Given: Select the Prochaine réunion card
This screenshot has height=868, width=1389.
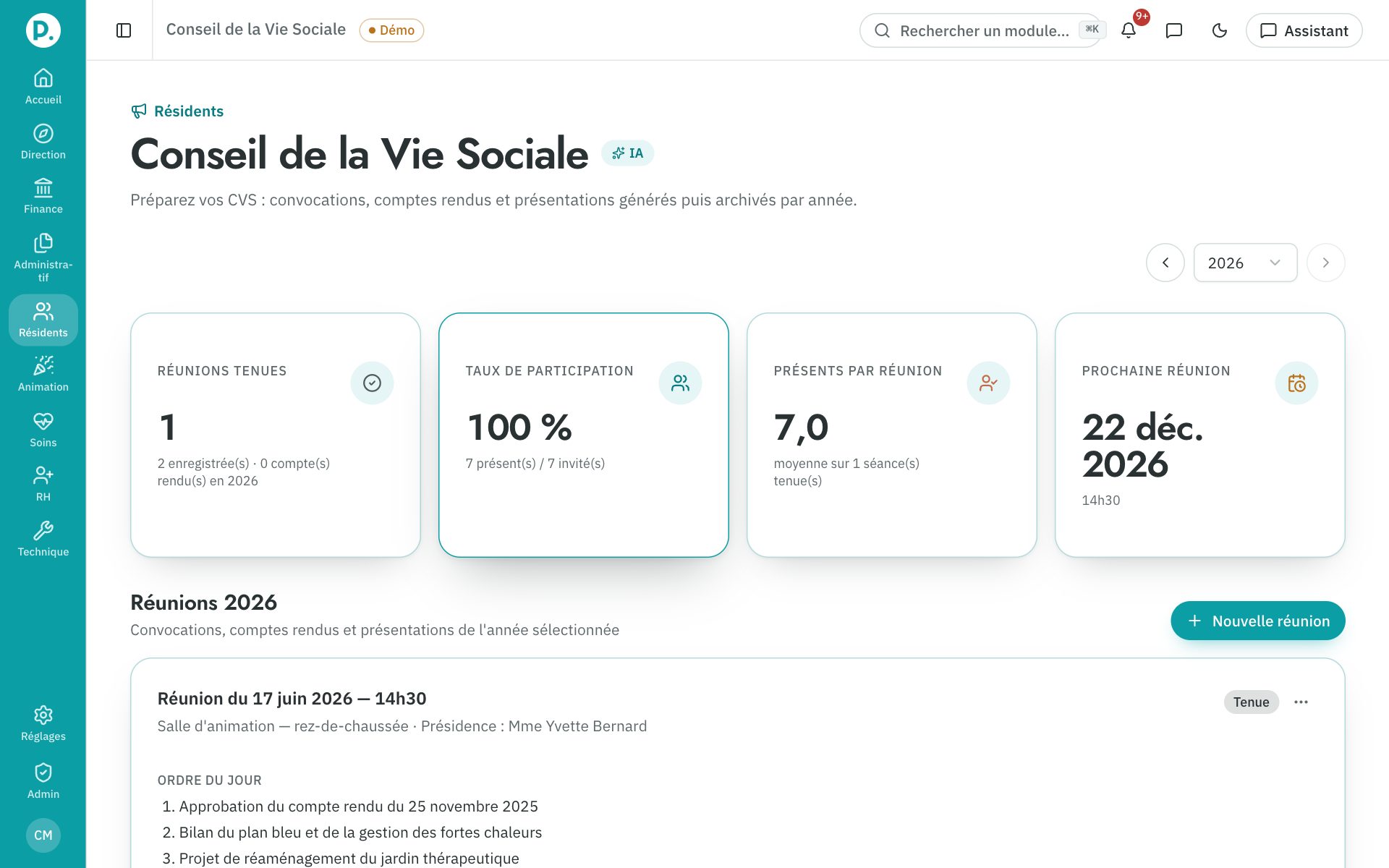Looking at the screenshot, I should point(1199,435).
